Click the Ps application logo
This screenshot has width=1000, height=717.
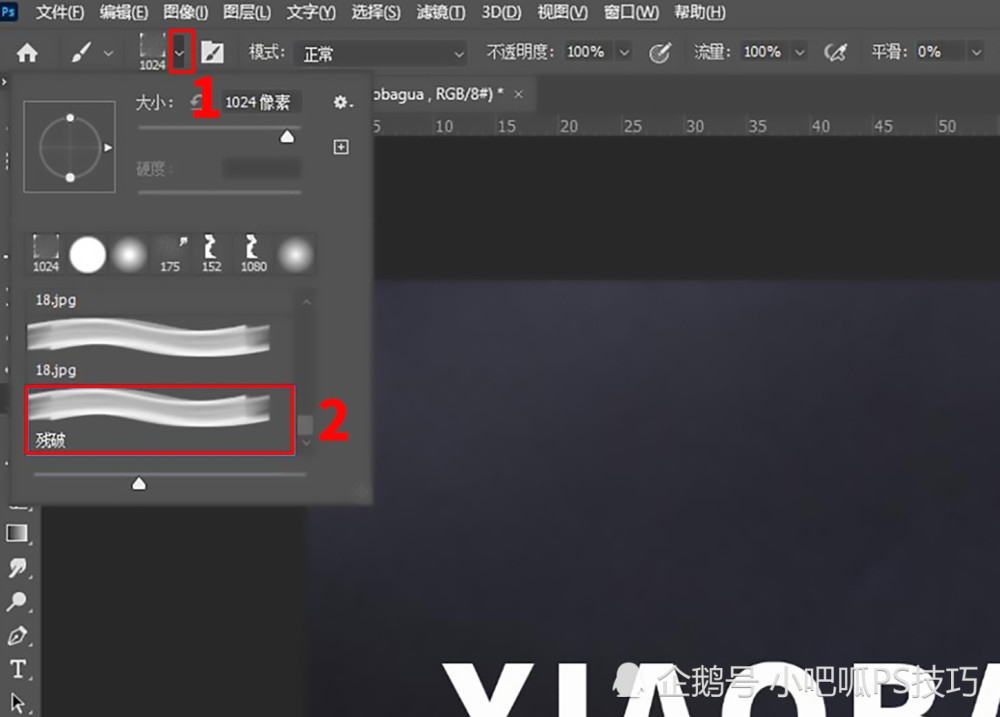[8, 11]
